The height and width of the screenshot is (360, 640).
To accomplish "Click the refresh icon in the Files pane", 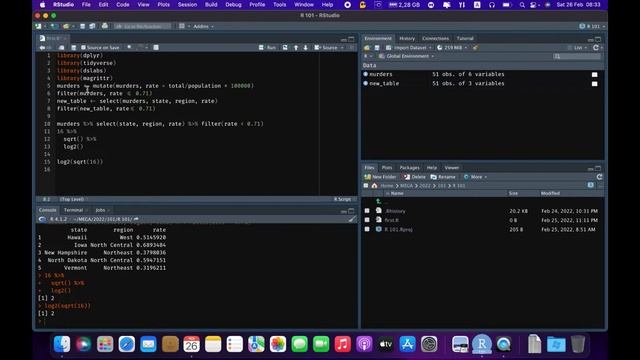I will click(599, 177).
